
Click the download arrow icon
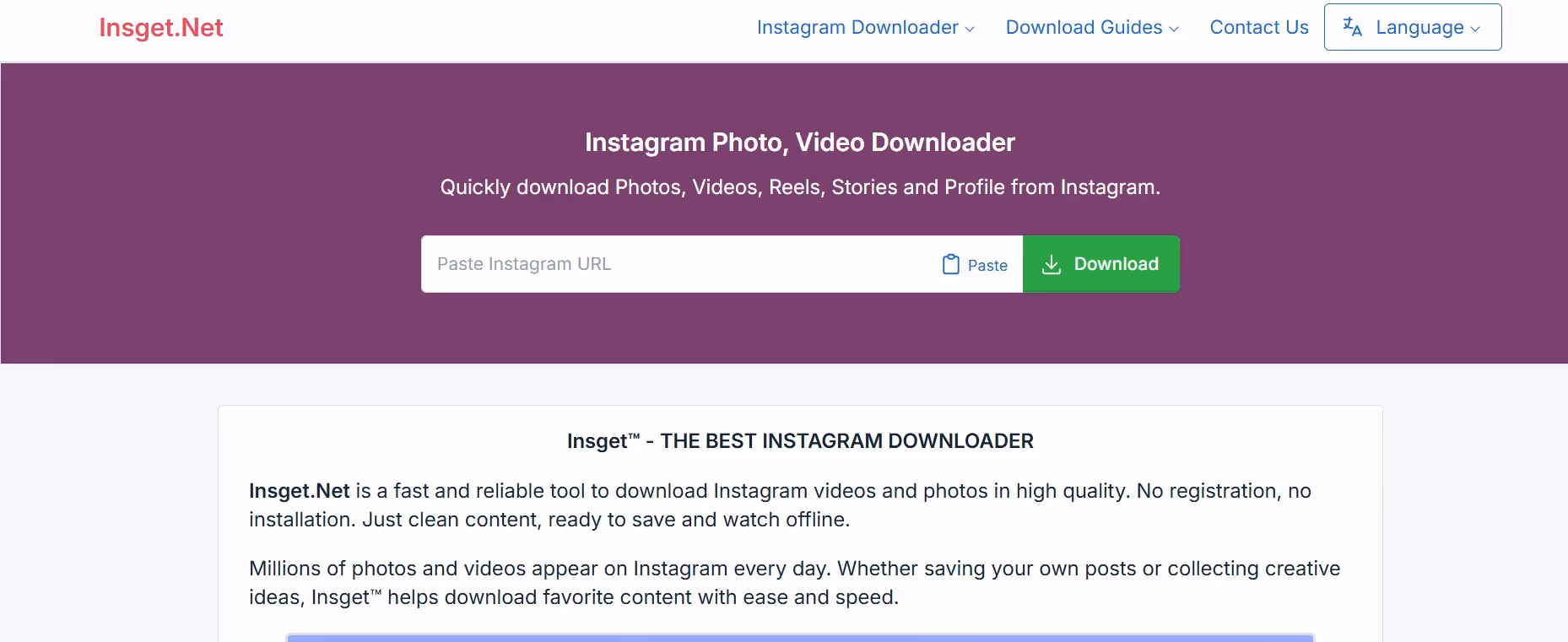click(1052, 265)
